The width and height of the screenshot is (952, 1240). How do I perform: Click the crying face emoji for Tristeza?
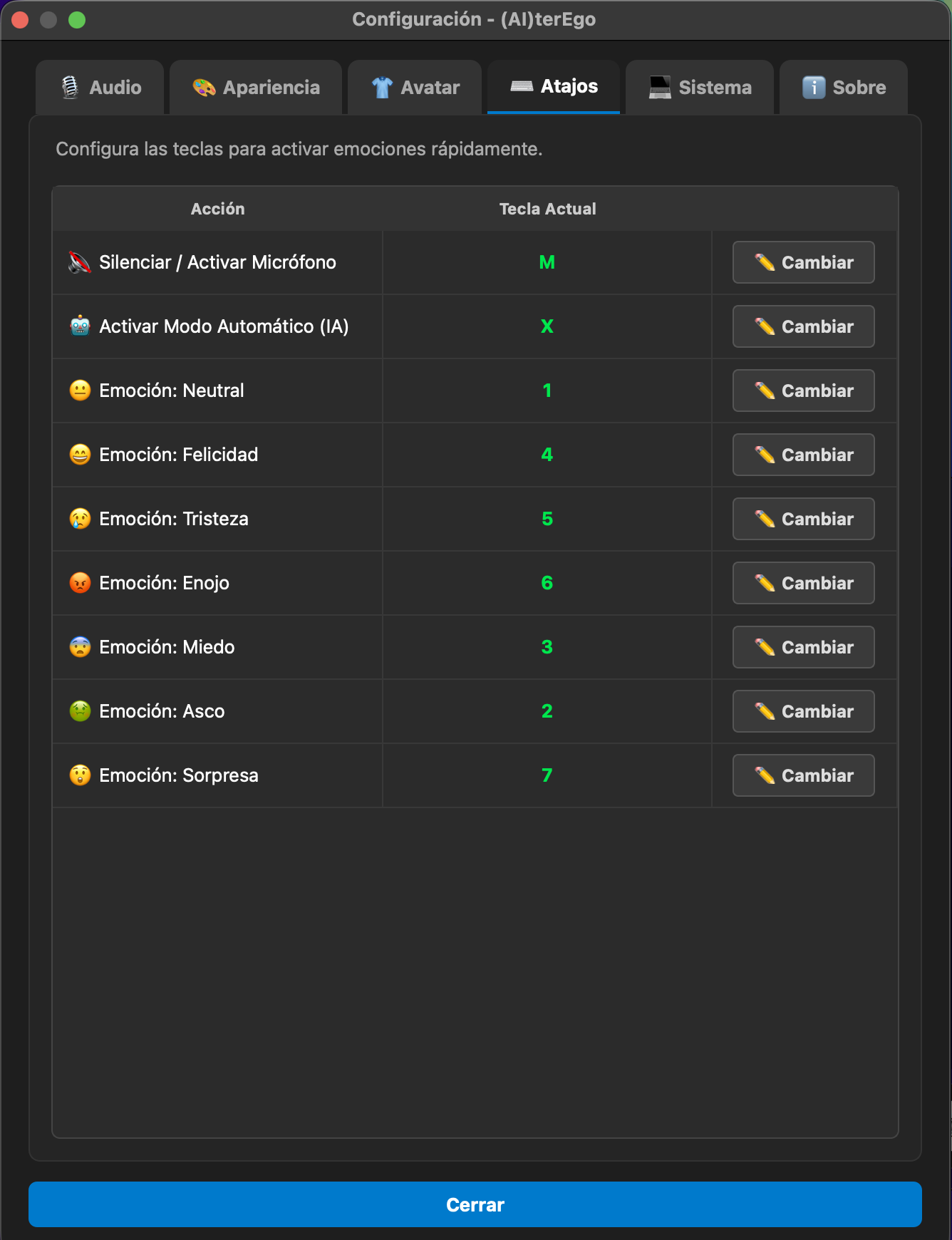click(80, 519)
